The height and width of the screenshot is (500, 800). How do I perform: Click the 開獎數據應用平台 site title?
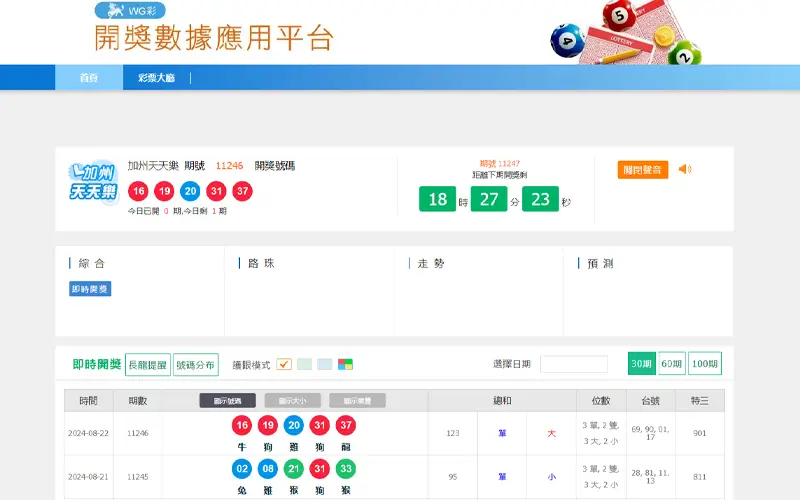click(x=214, y=38)
